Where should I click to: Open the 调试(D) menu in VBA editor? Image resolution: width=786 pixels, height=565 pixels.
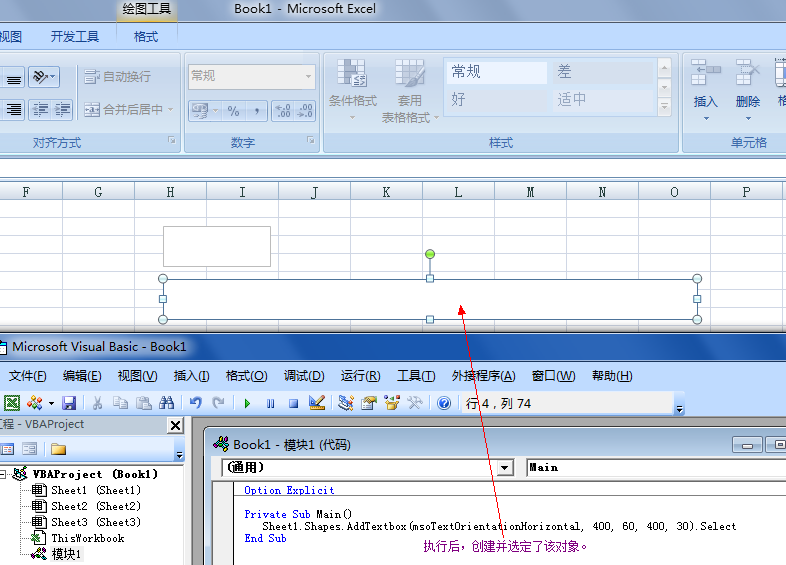coord(304,376)
